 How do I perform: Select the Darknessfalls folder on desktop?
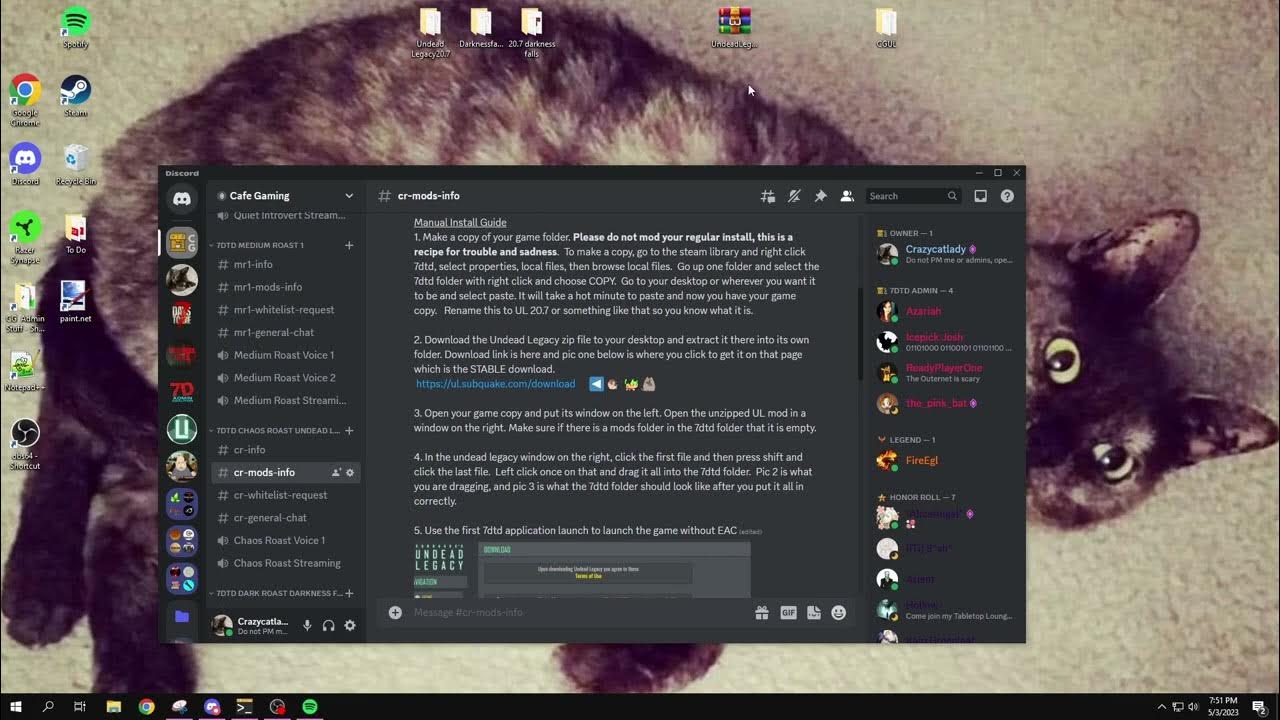pyautogui.click(x=481, y=28)
